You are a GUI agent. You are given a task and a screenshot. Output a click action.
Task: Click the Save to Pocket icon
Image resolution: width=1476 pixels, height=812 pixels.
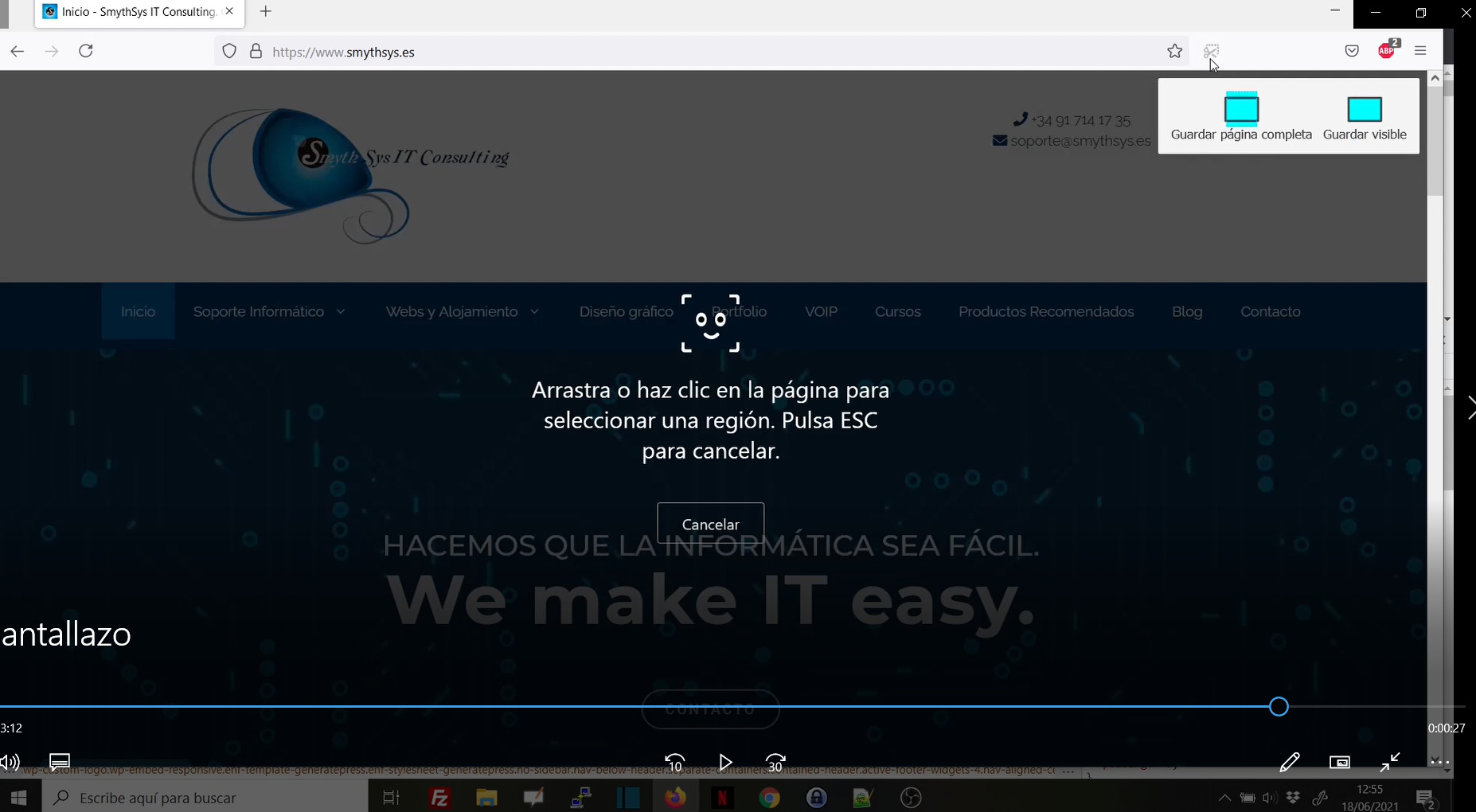tap(1352, 52)
